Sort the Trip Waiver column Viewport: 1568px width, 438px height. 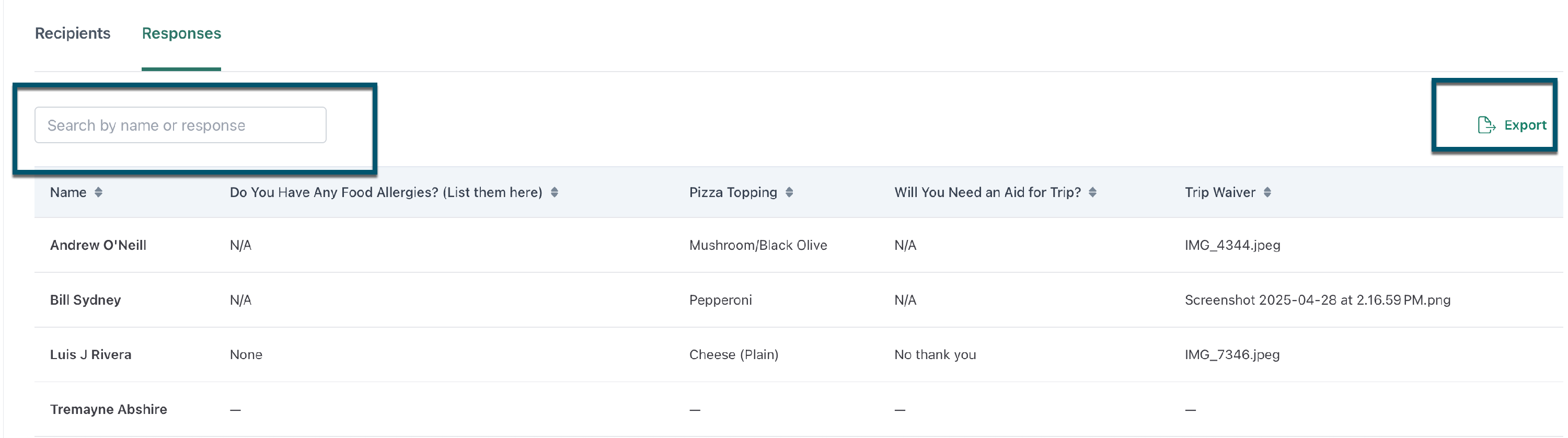click(1267, 192)
